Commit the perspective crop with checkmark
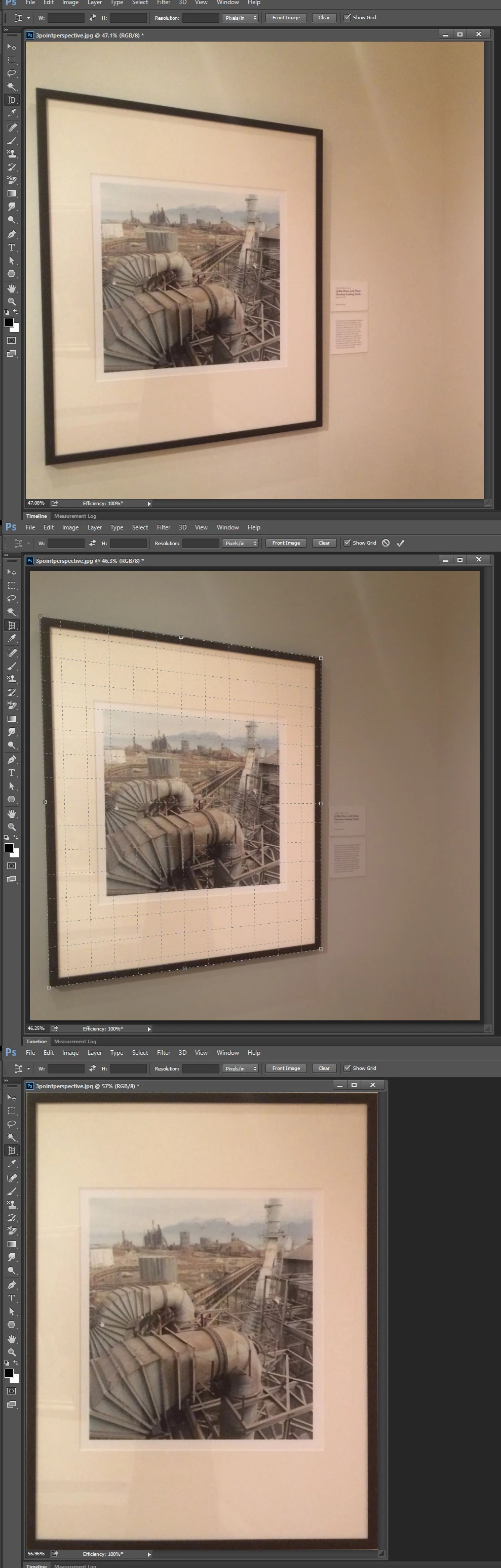Screen dimensions: 501x1568 pos(400,543)
